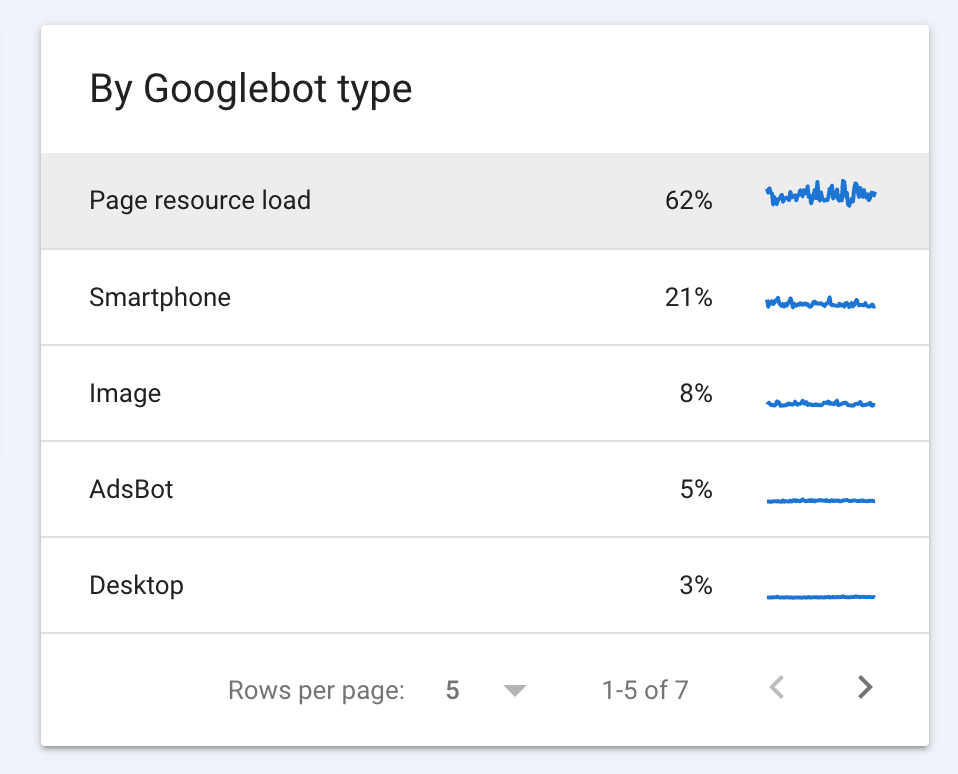Viewport: 958px width, 774px height.
Task: Select the Smartphone Googlebot row
Action: (160, 297)
